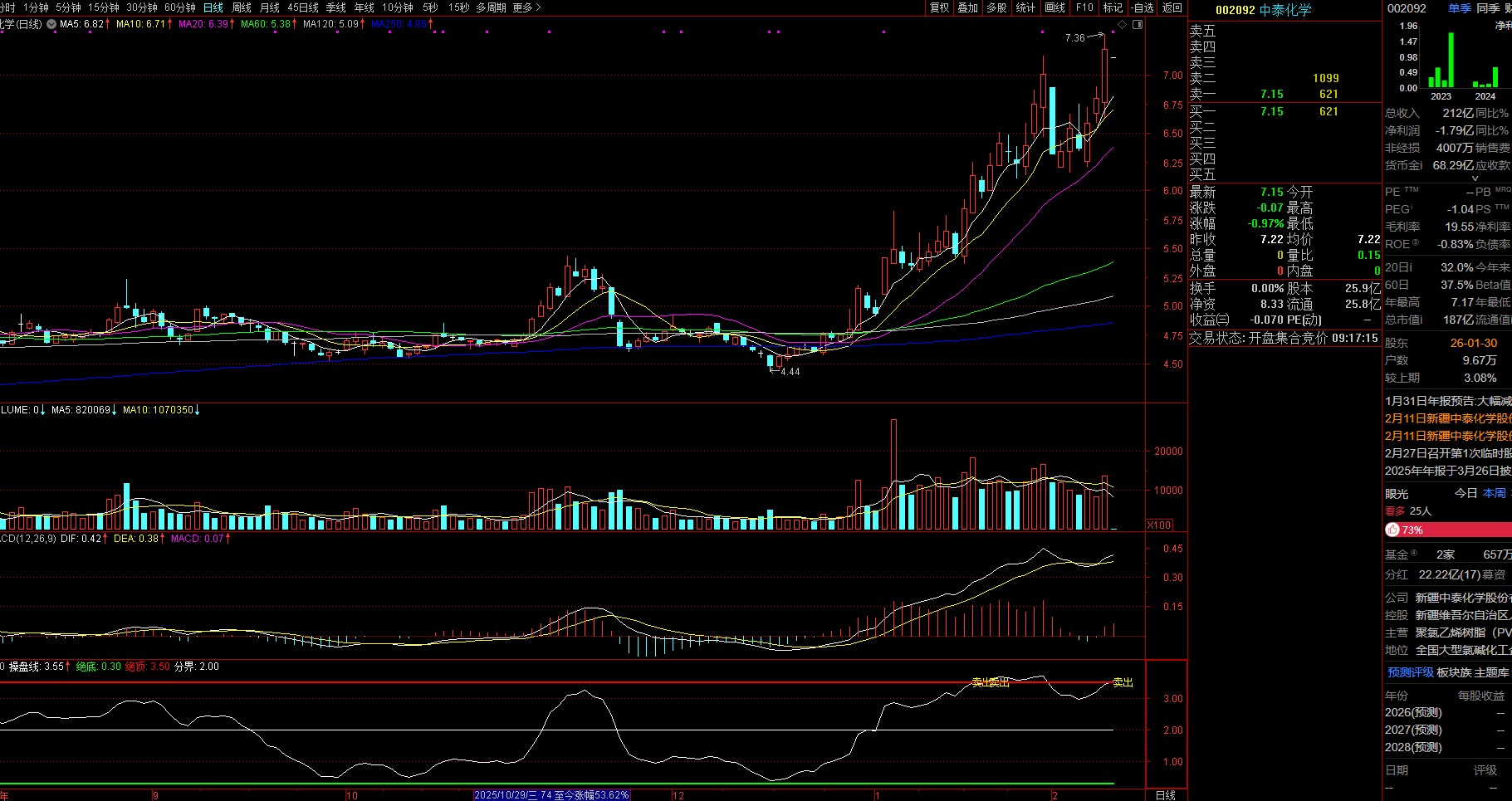Open the indicator dropdown next to the stock name

point(51,24)
